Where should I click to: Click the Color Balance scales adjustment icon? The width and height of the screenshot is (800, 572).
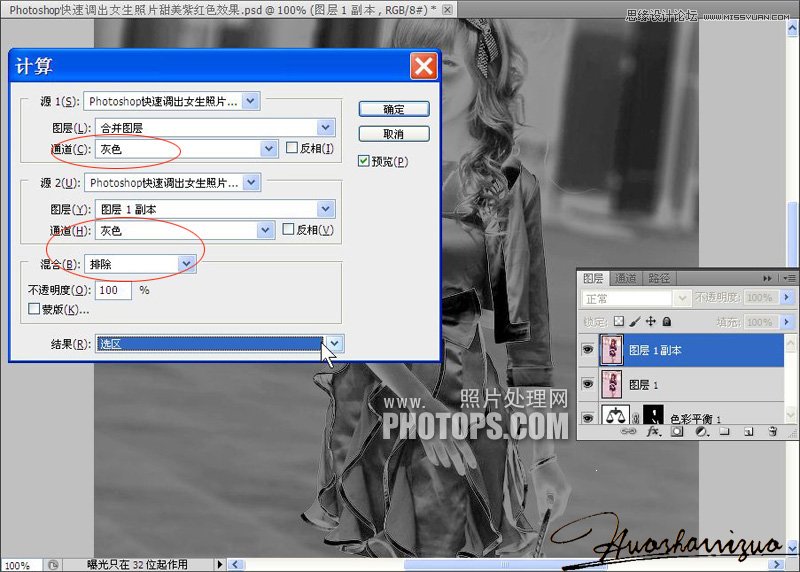tap(615, 416)
